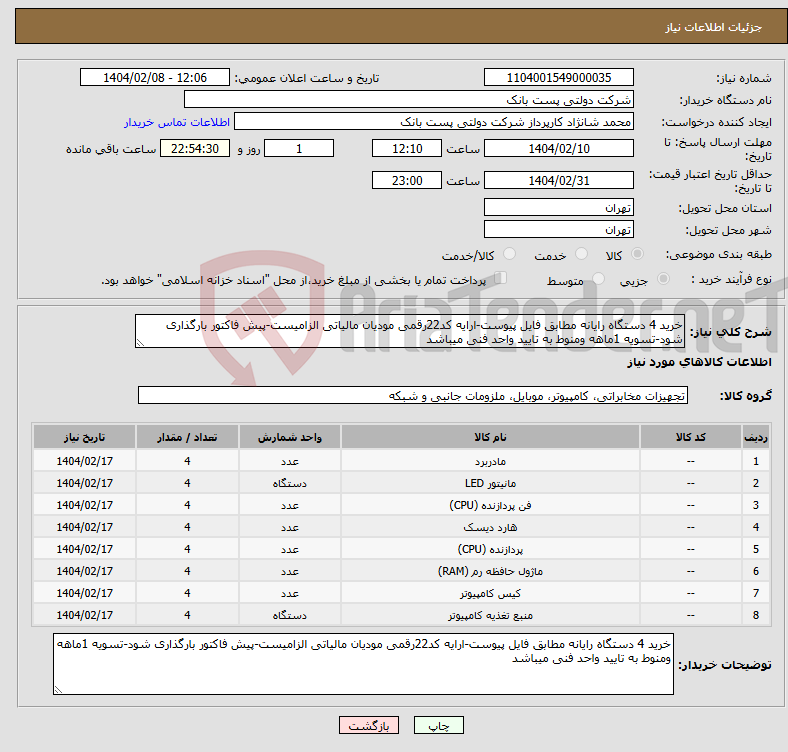Click the announcement date 1404/02/08 field

pyautogui.click(x=155, y=78)
